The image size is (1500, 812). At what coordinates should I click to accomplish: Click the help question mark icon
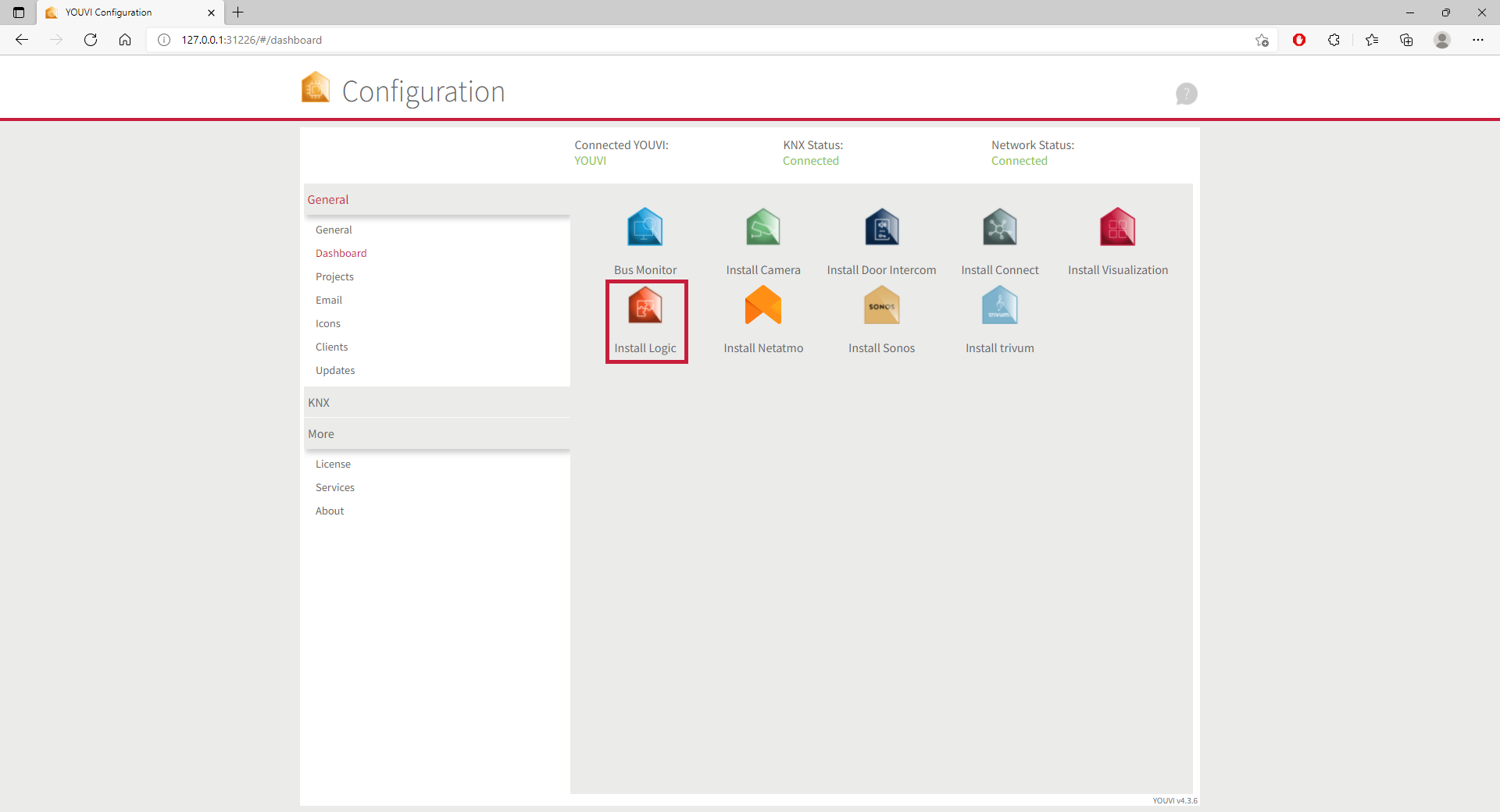point(1187,94)
